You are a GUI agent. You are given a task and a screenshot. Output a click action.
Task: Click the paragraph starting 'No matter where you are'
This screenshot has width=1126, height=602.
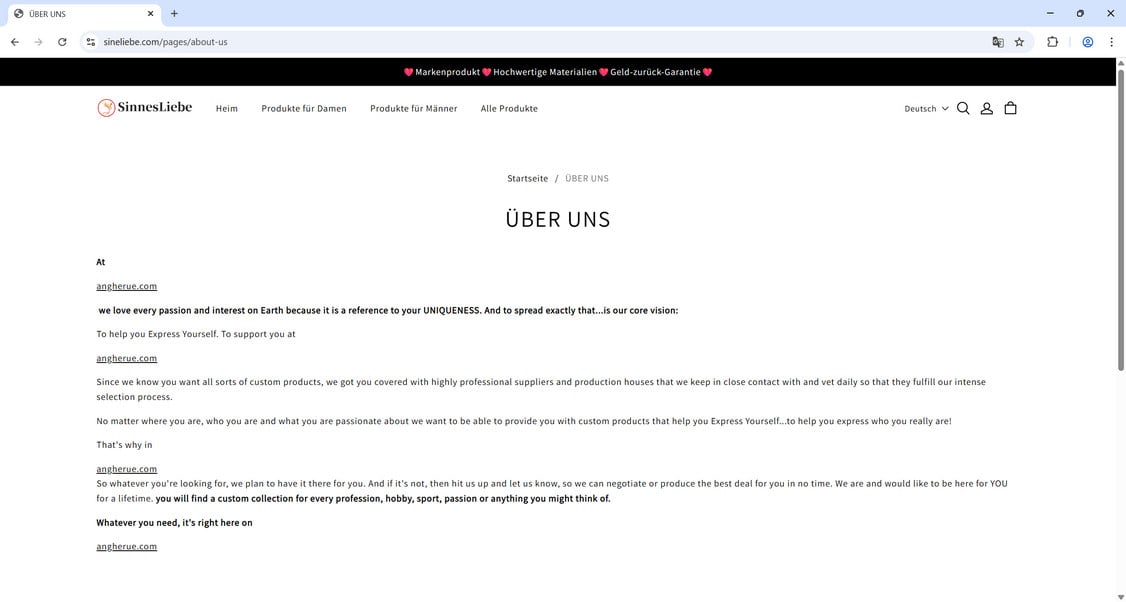point(524,421)
